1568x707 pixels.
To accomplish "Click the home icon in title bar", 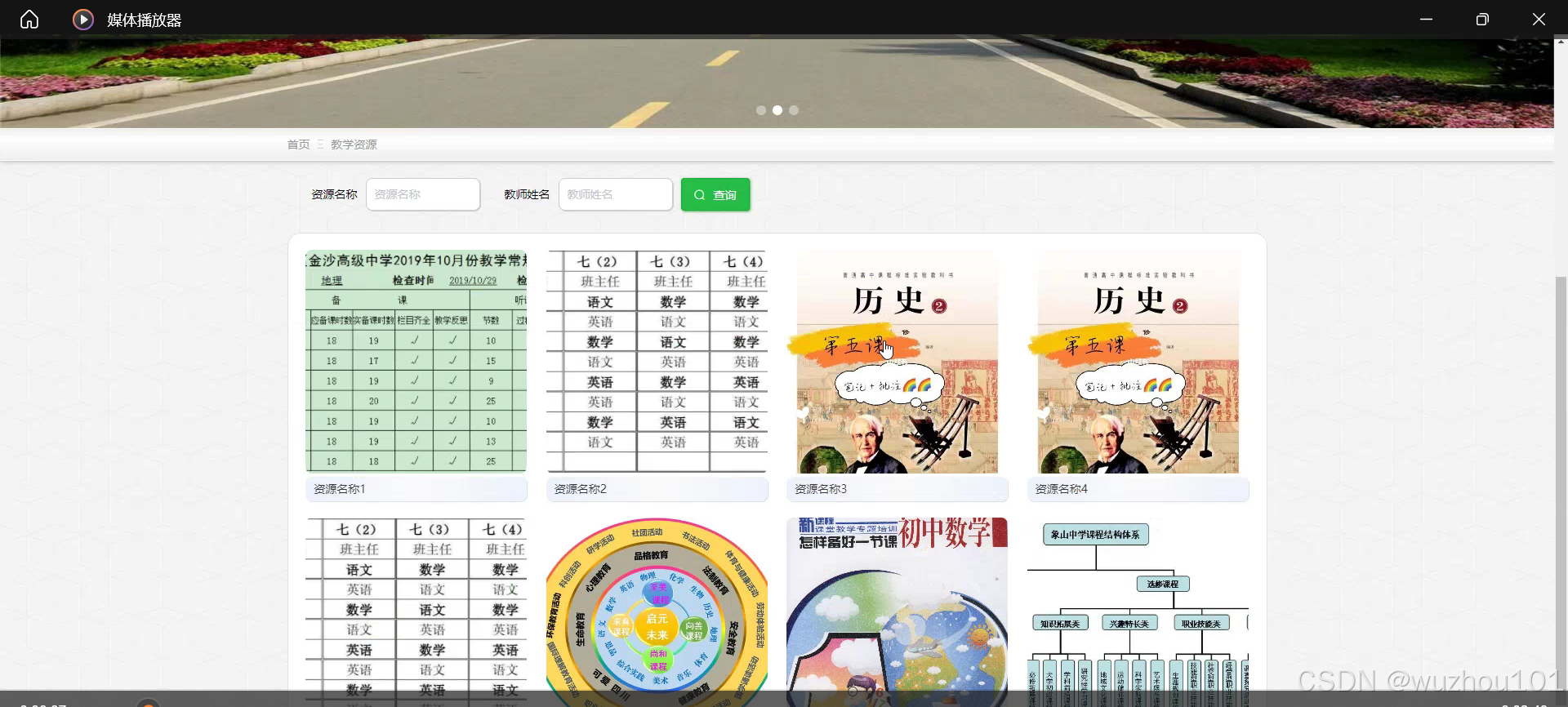I will pos(29,20).
